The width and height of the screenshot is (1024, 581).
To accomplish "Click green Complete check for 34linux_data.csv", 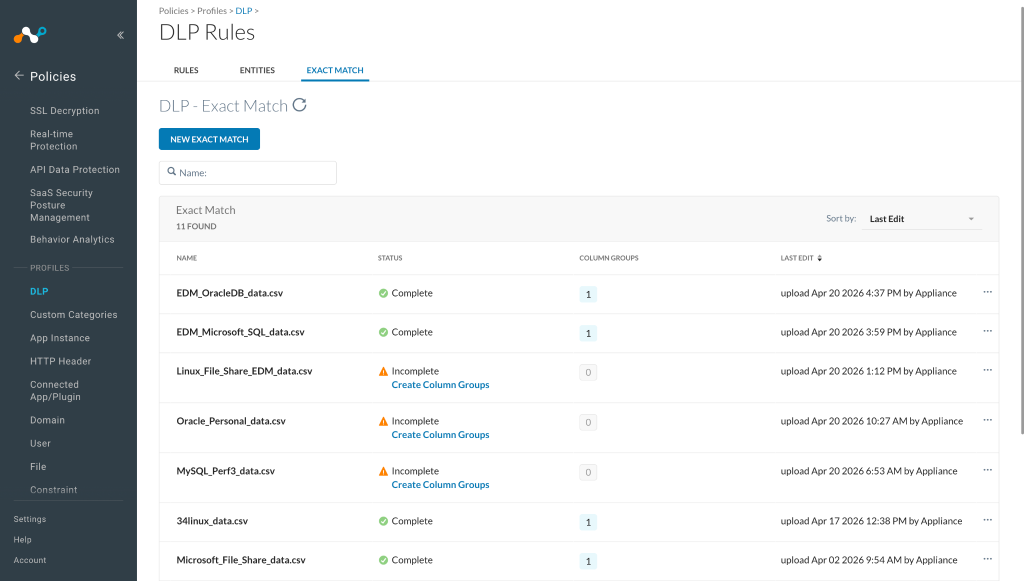I will 383,521.
